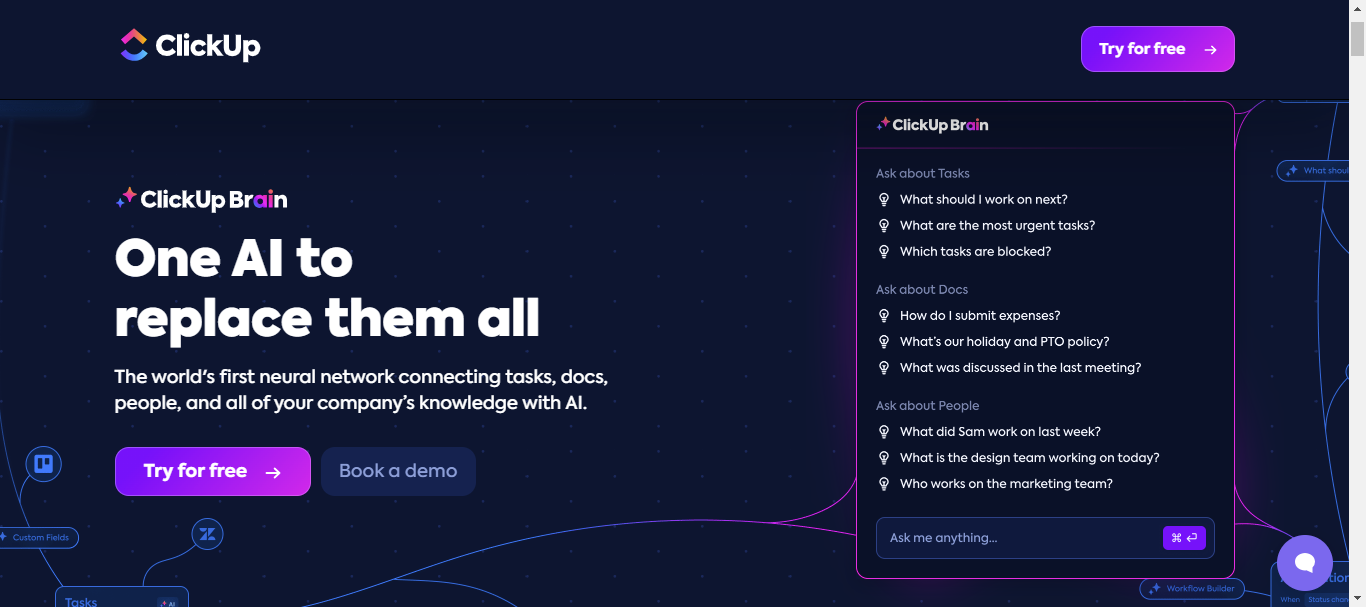Pick 'What's our holiday and PTO policy?' prompt

1004,342
